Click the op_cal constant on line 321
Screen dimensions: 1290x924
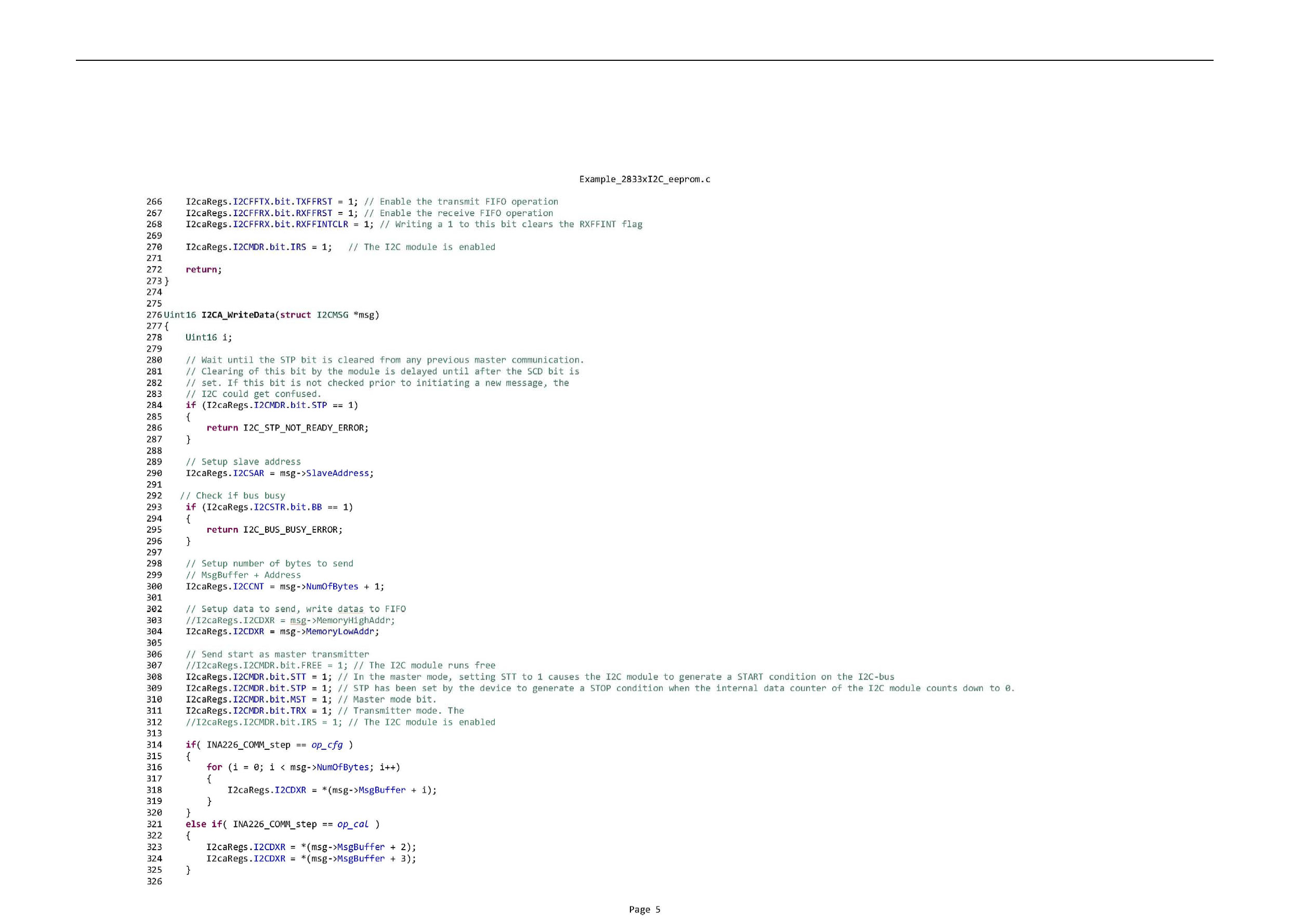(x=353, y=824)
